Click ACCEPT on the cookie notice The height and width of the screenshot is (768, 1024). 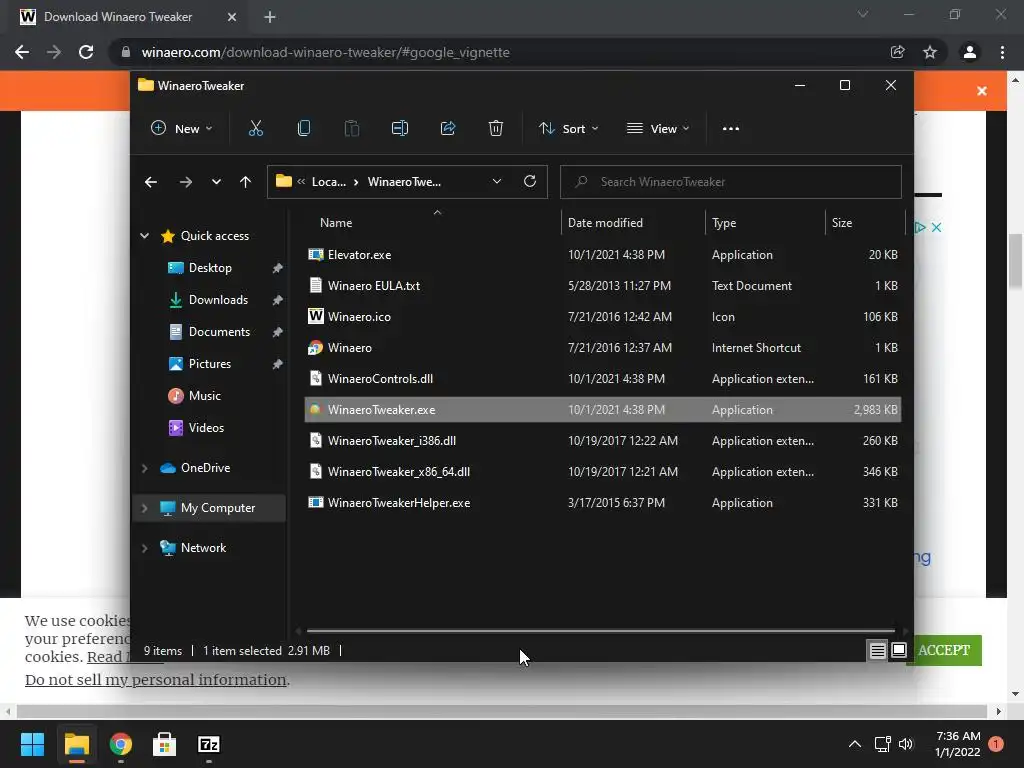point(944,650)
